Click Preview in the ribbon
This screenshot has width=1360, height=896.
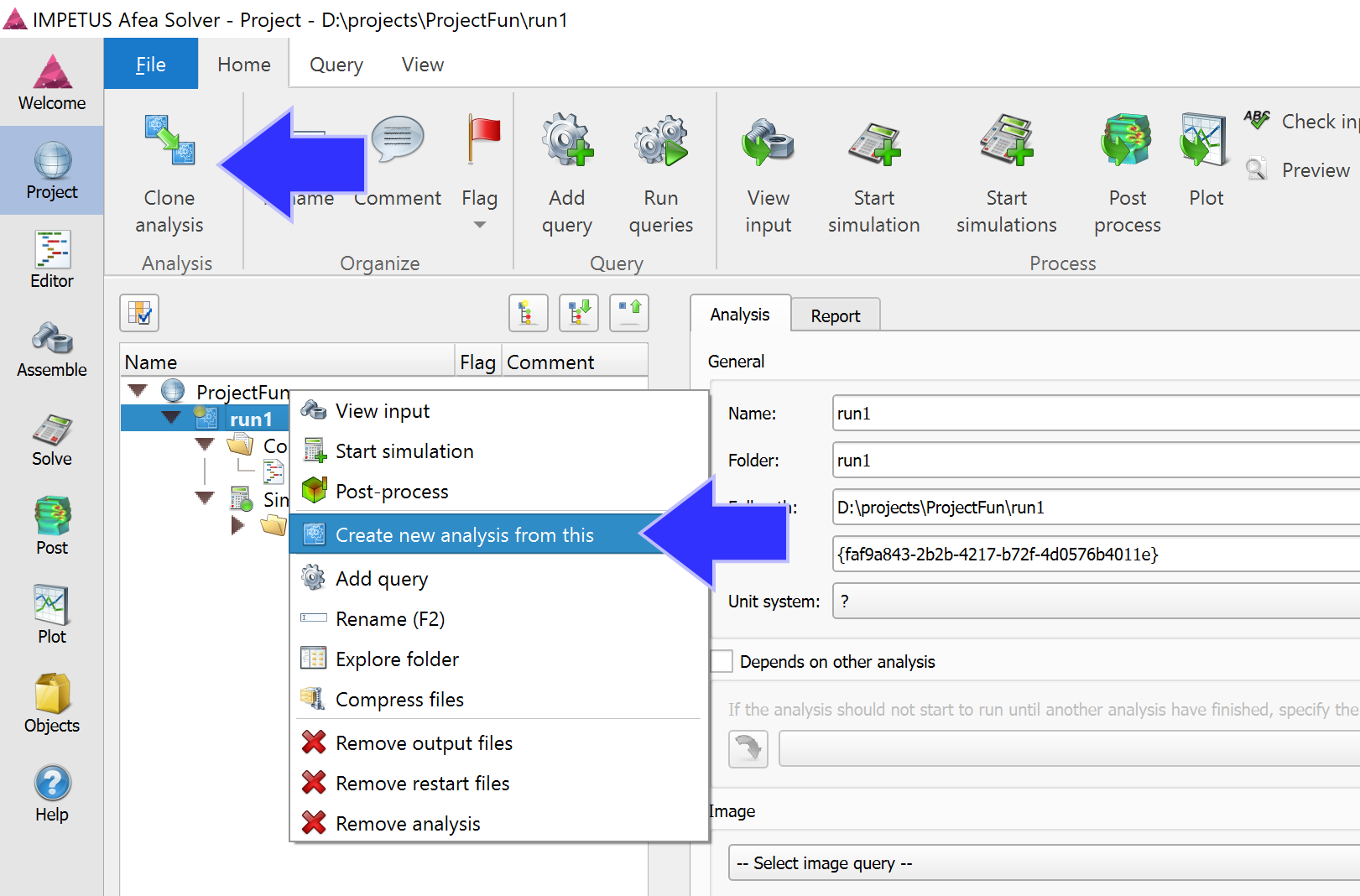(1299, 170)
